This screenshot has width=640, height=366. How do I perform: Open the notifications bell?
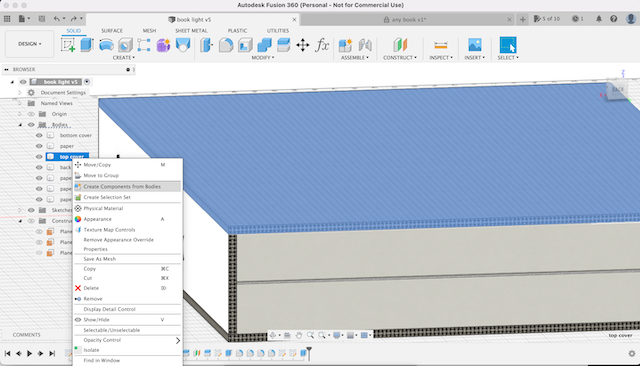click(x=599, y=19)
